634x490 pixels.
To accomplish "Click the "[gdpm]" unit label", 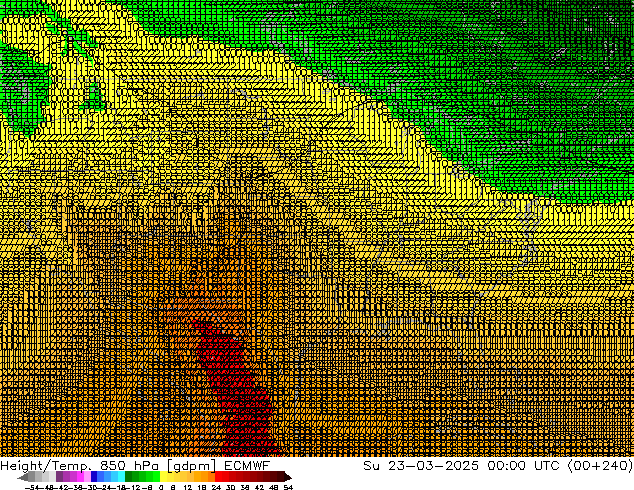I will click(191, 466).
